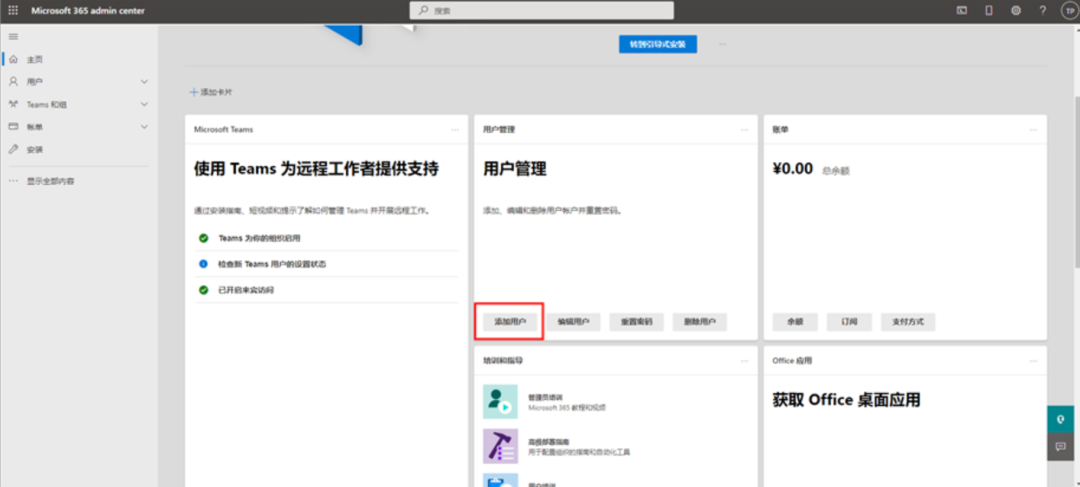
Task: Click '检查新 Teams 用户的设置状态' row
Action: 326,264
